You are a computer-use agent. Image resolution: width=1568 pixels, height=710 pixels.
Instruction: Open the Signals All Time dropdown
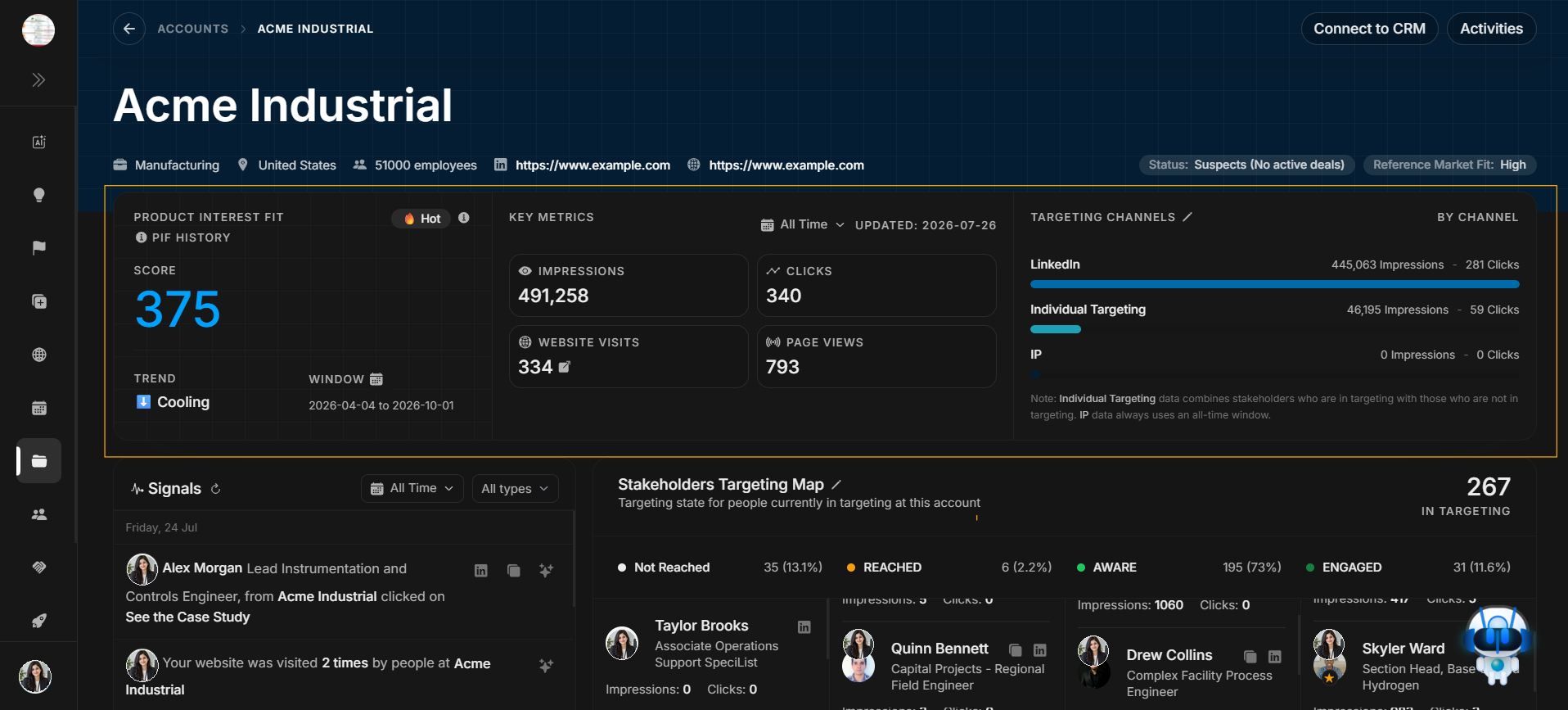click(x=412, y=488)
